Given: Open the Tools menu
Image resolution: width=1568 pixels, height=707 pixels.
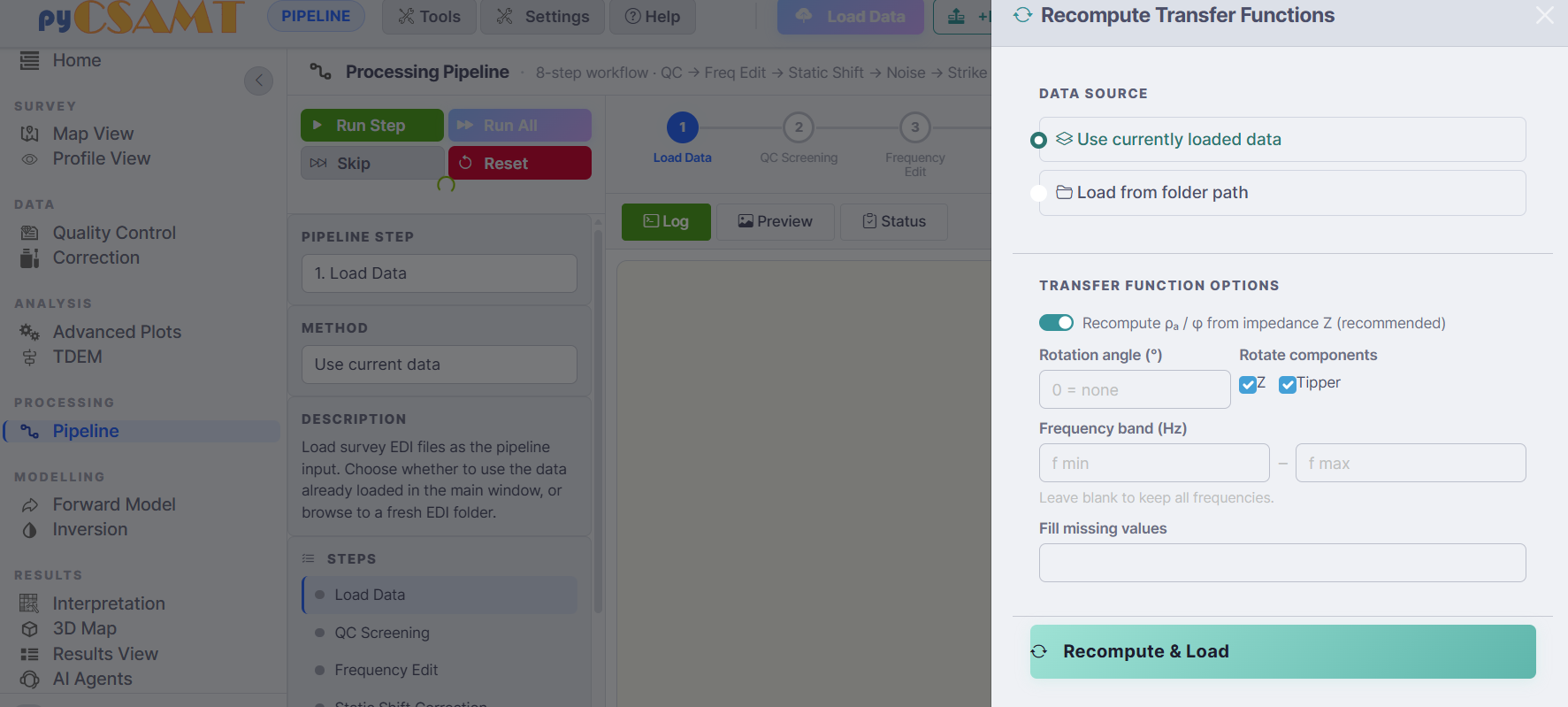Looking at the screenshot, I should tap(429, 17).
